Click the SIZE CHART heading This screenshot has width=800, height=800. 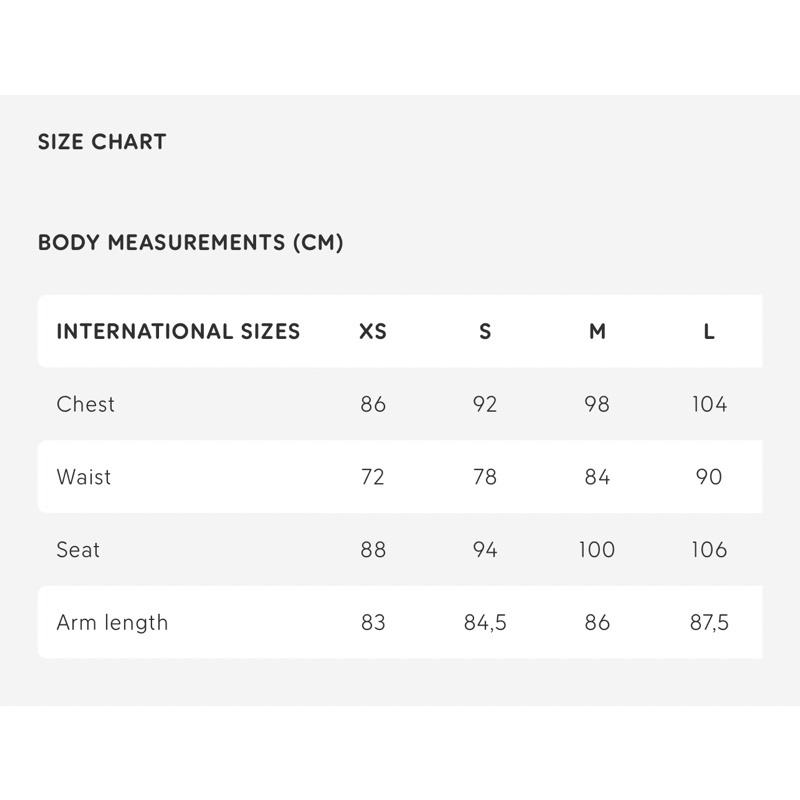coord(102,142)
